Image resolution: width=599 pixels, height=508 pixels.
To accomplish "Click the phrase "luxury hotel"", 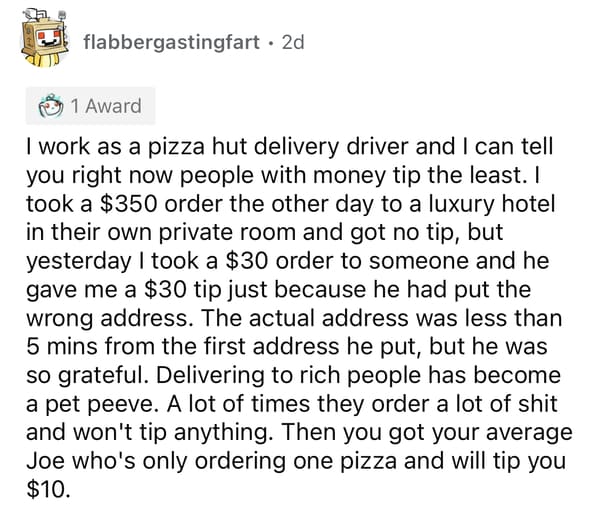I will (492, 204).
